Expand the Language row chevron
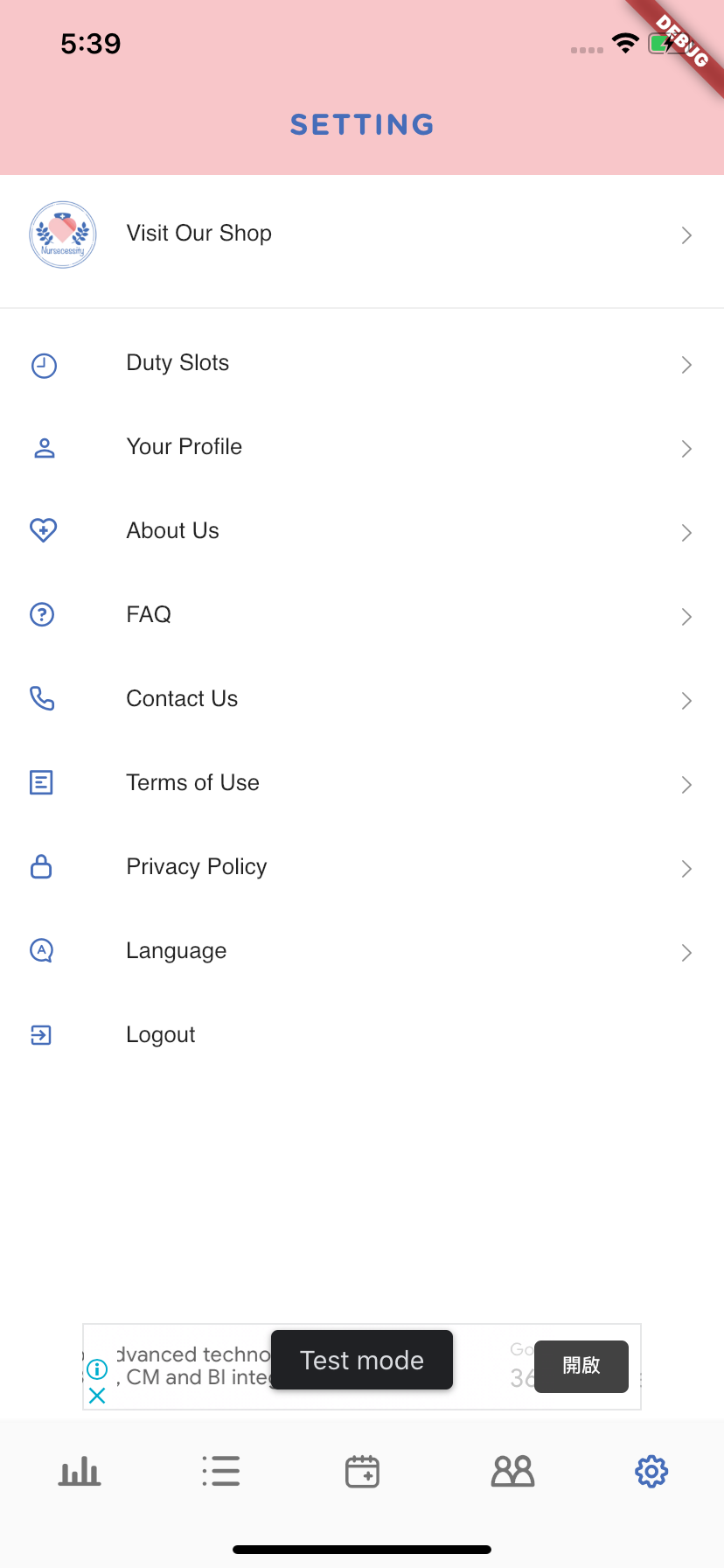The width and height of the screenshot is (724, 1568). click(686, 953)
